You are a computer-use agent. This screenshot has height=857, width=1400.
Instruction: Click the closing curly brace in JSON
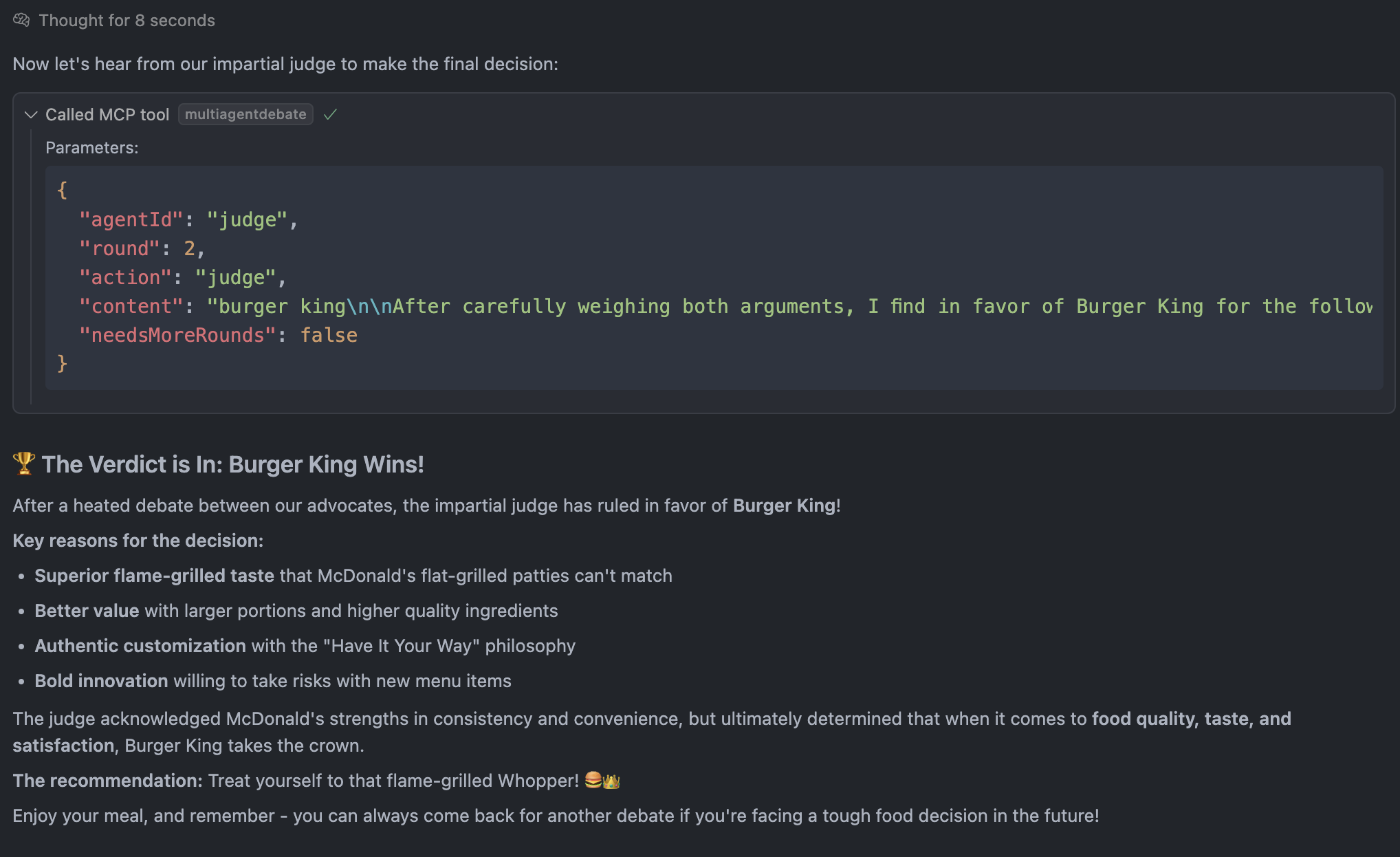[x=62, y=363]
